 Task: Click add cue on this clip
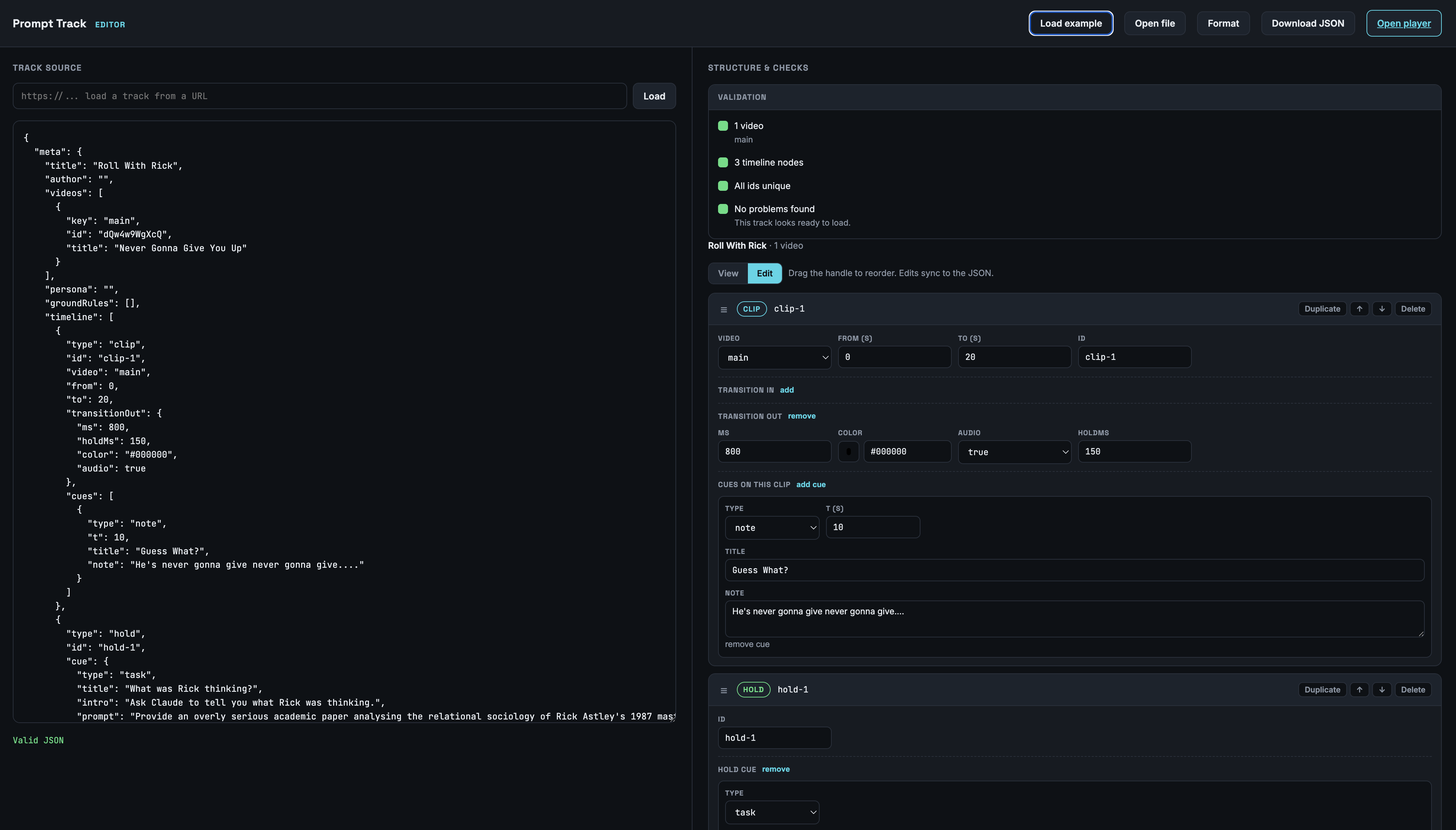tap(811, 485)
